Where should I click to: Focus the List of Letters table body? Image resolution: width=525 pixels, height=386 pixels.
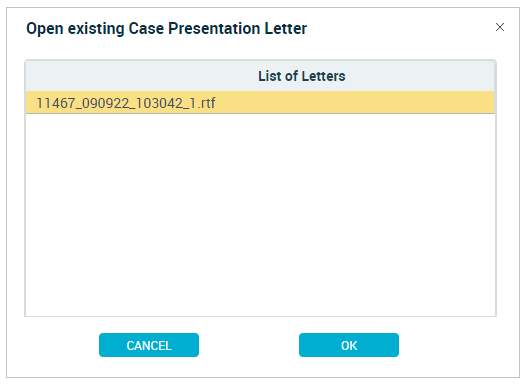click(x=260, y=214)
